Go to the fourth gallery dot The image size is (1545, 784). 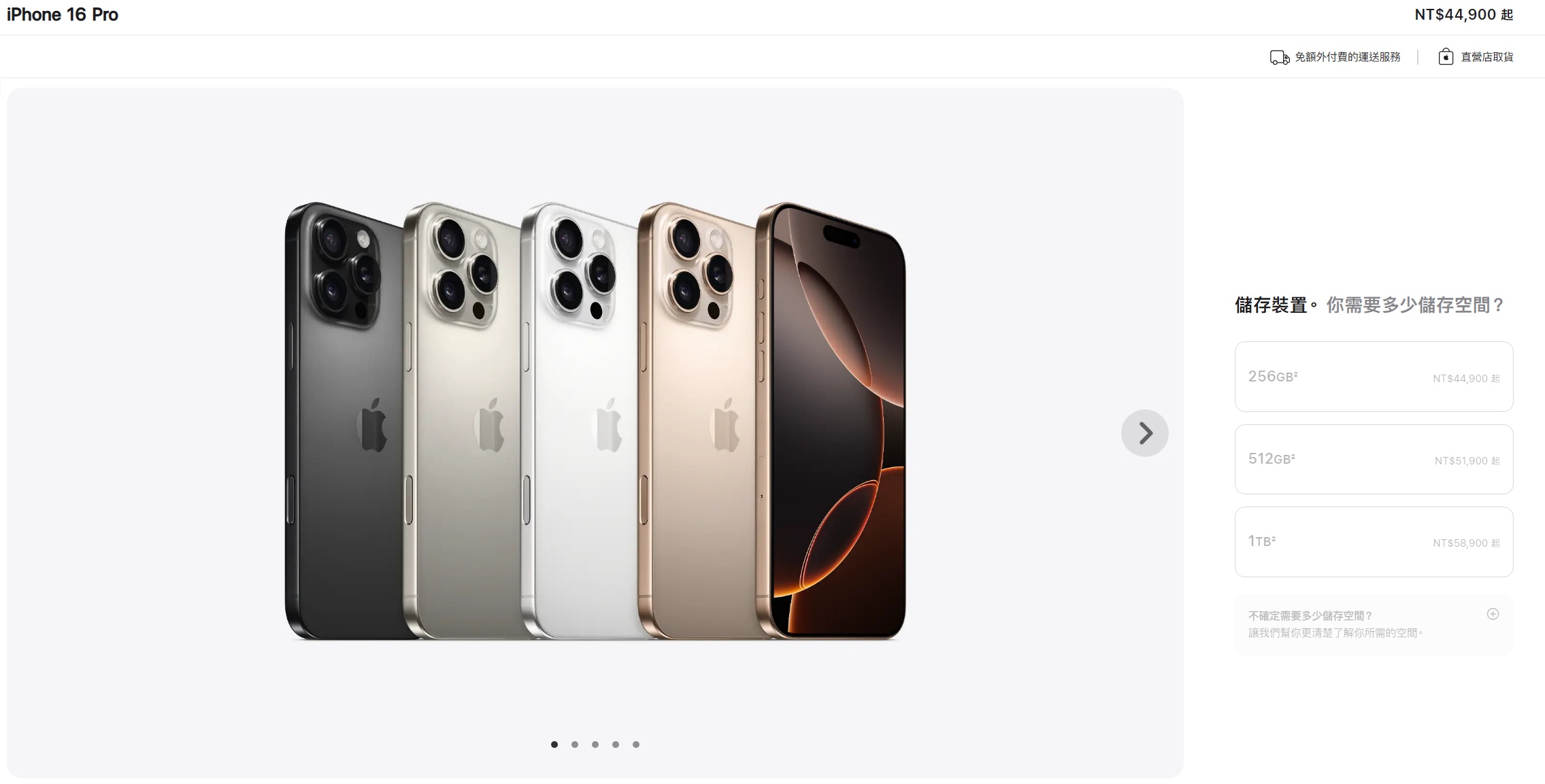[616, 745]
